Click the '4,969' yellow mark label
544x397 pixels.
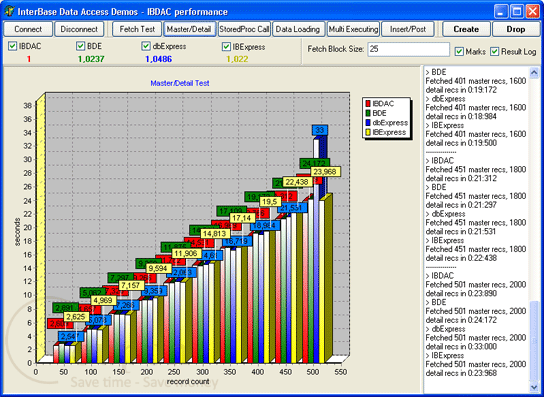(103, 300)
